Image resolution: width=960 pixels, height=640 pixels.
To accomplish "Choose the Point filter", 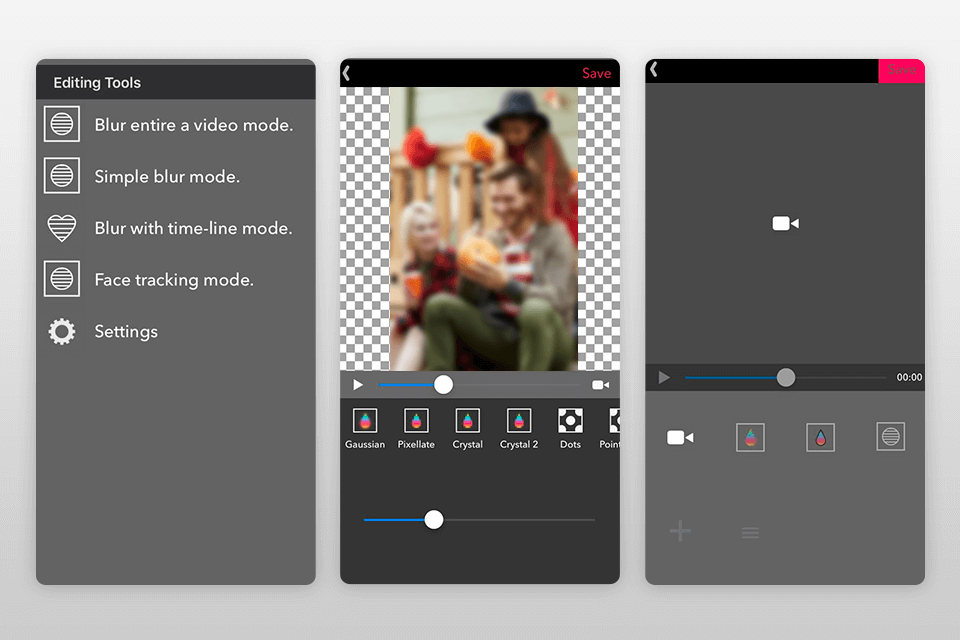I will point(611,426).
